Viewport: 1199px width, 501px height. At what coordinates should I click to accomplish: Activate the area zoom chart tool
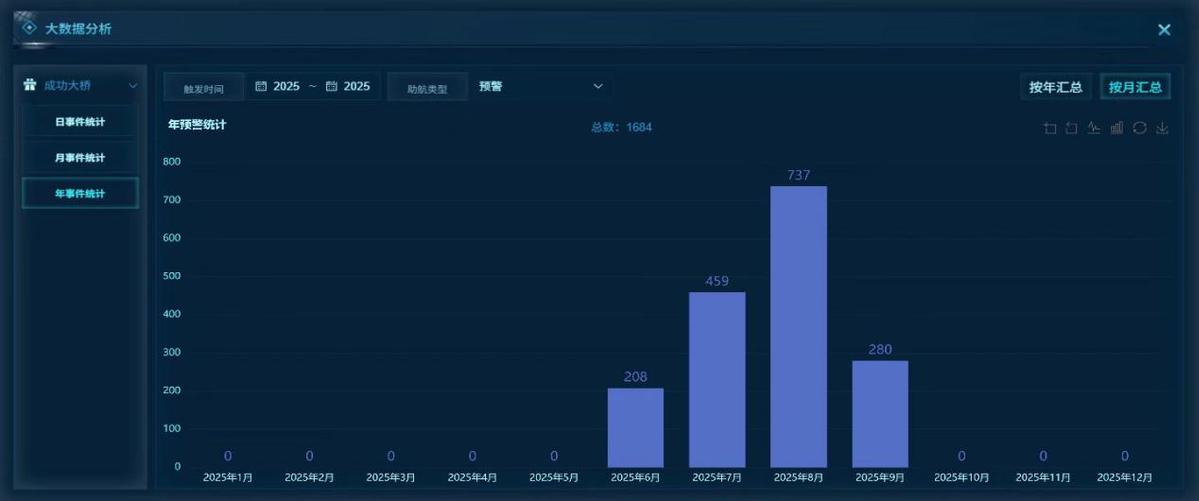coord(1050,129)
